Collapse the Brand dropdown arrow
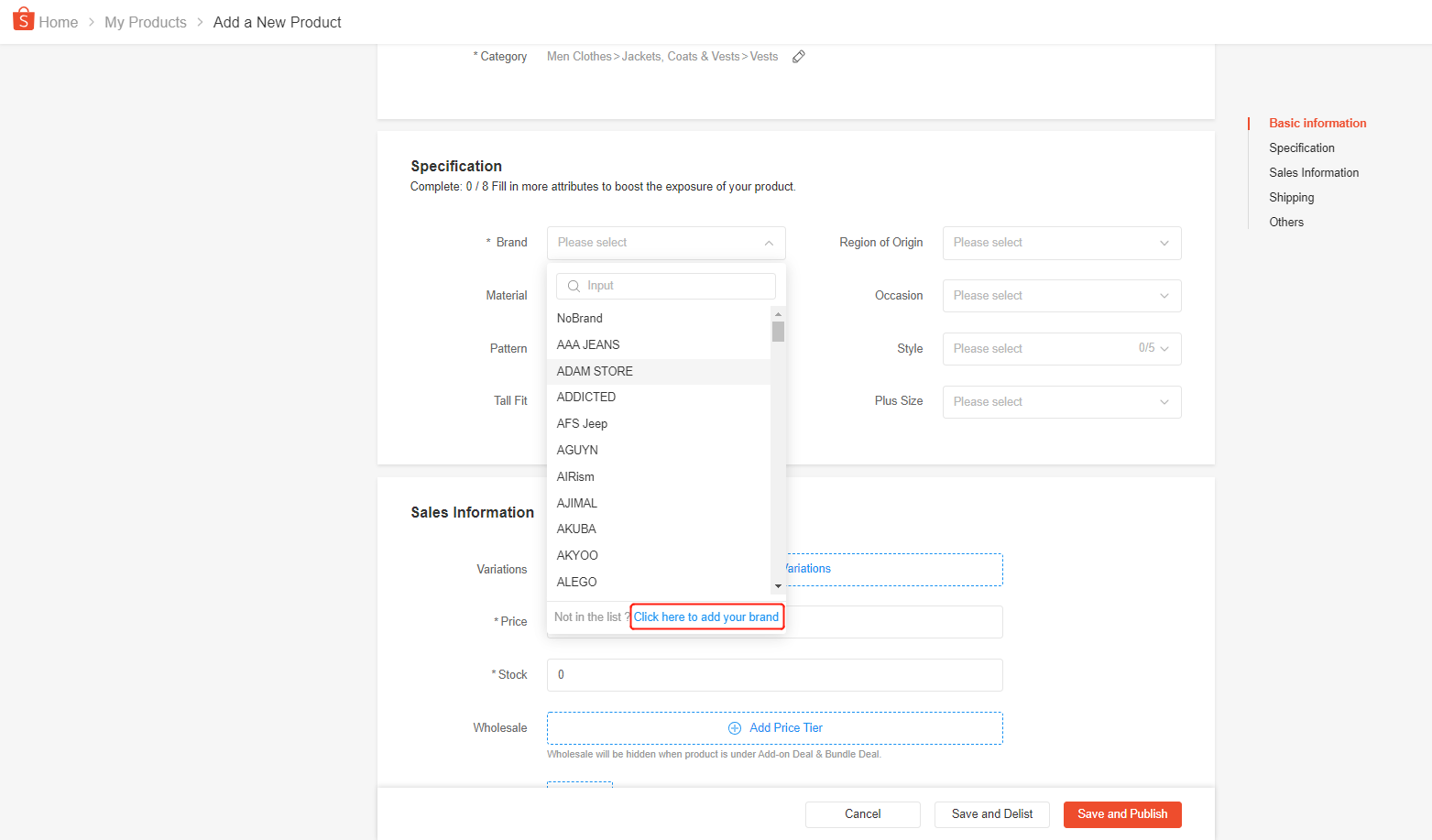The height and width of the screenshot is (840, 1432). coord(769,243)
